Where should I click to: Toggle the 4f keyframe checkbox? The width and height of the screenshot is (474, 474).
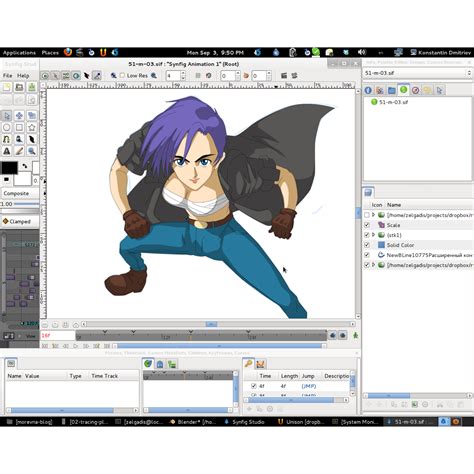pyautogui.click(x=254, y=386)
